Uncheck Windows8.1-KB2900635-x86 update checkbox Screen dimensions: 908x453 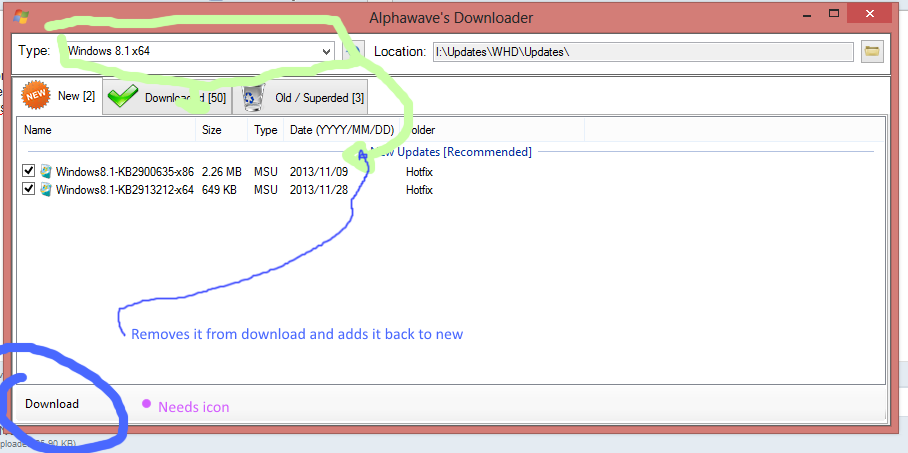coord(28,171)
